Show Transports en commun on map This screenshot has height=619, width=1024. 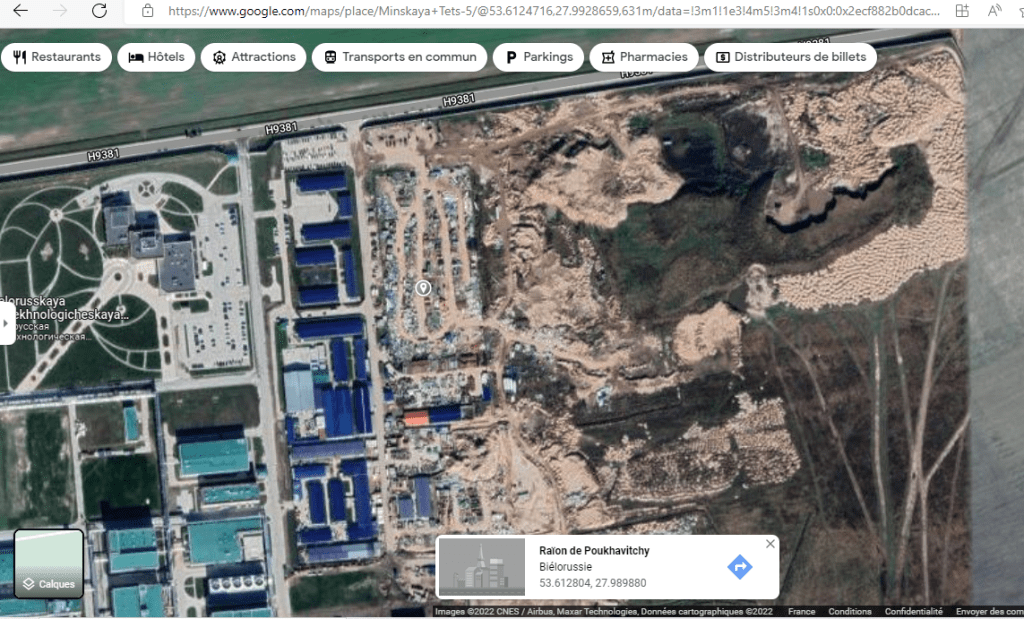[x=399, y=57]
